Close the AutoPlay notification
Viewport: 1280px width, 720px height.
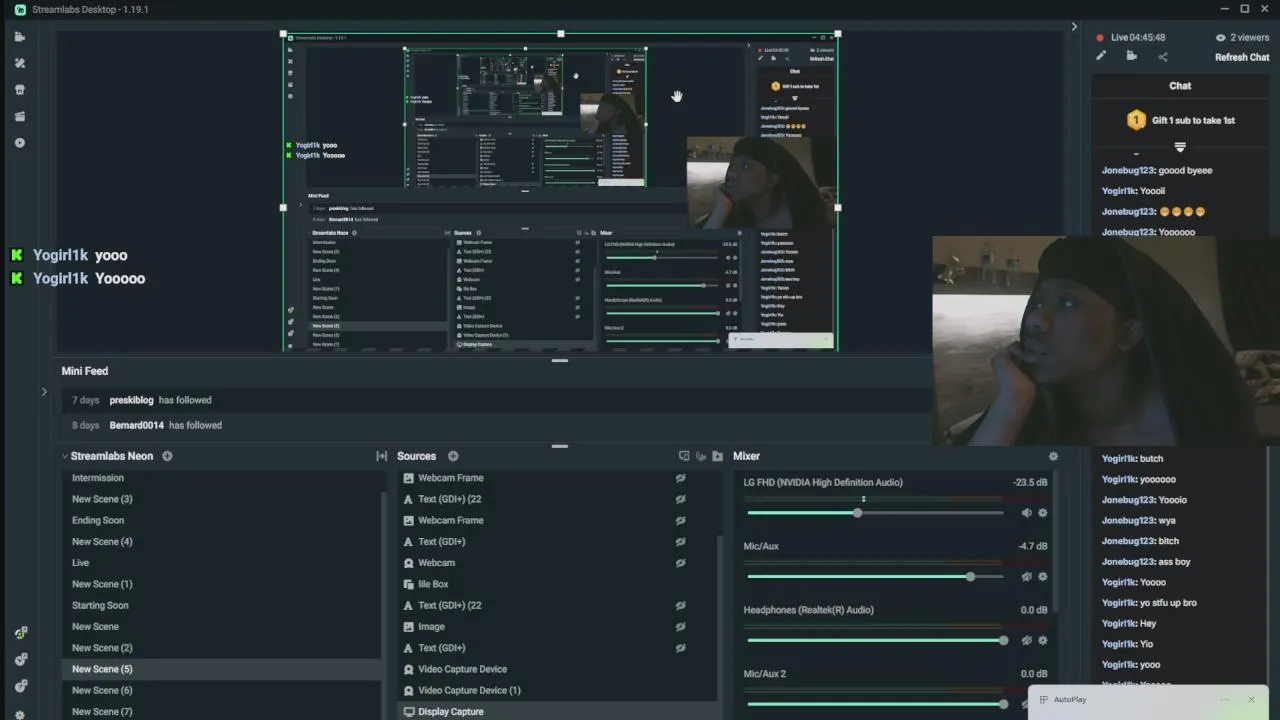pyautogui.click(x=1251, y=699)
